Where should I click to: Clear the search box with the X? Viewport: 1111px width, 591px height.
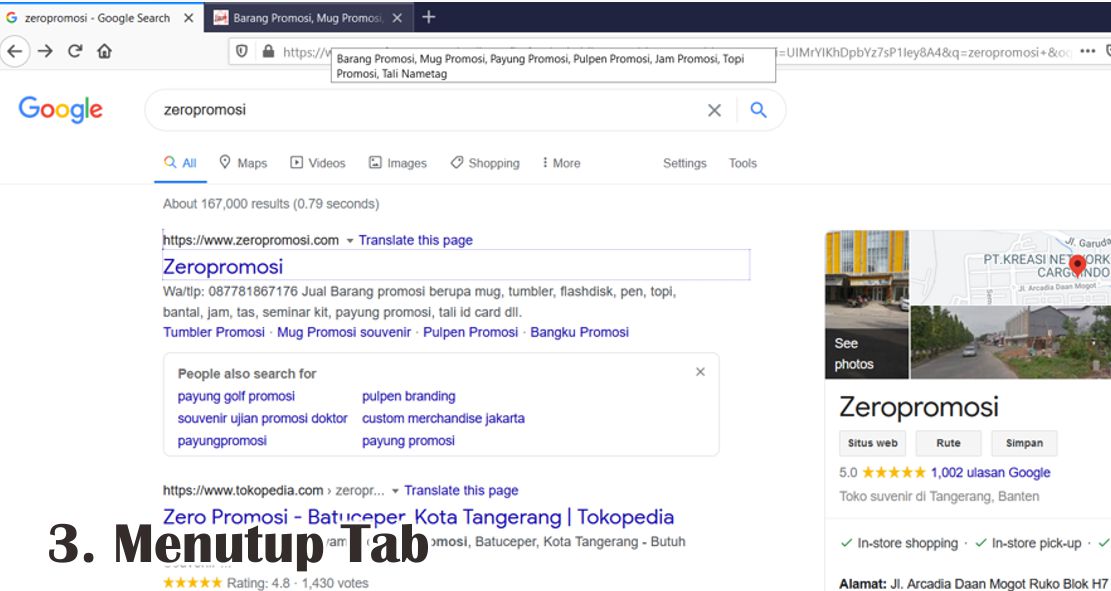click(714, 110)
